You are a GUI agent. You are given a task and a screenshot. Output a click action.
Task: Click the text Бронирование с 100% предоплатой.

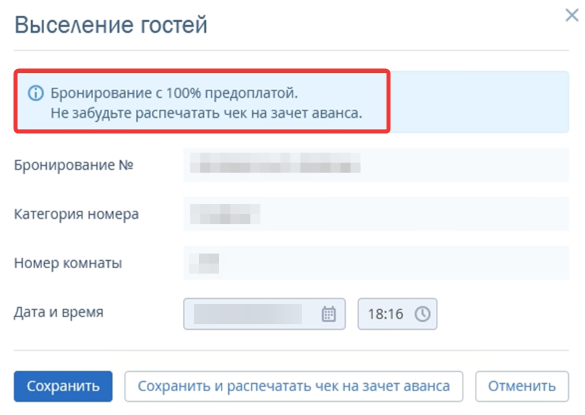click(x=174, y=93)
